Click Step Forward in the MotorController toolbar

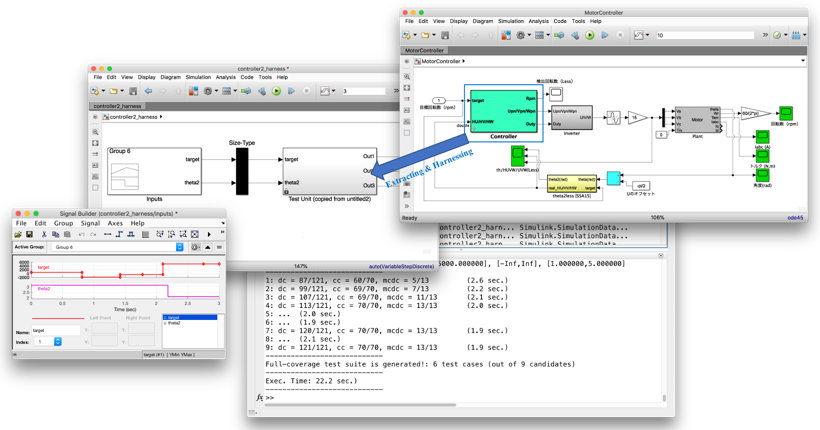605,35
